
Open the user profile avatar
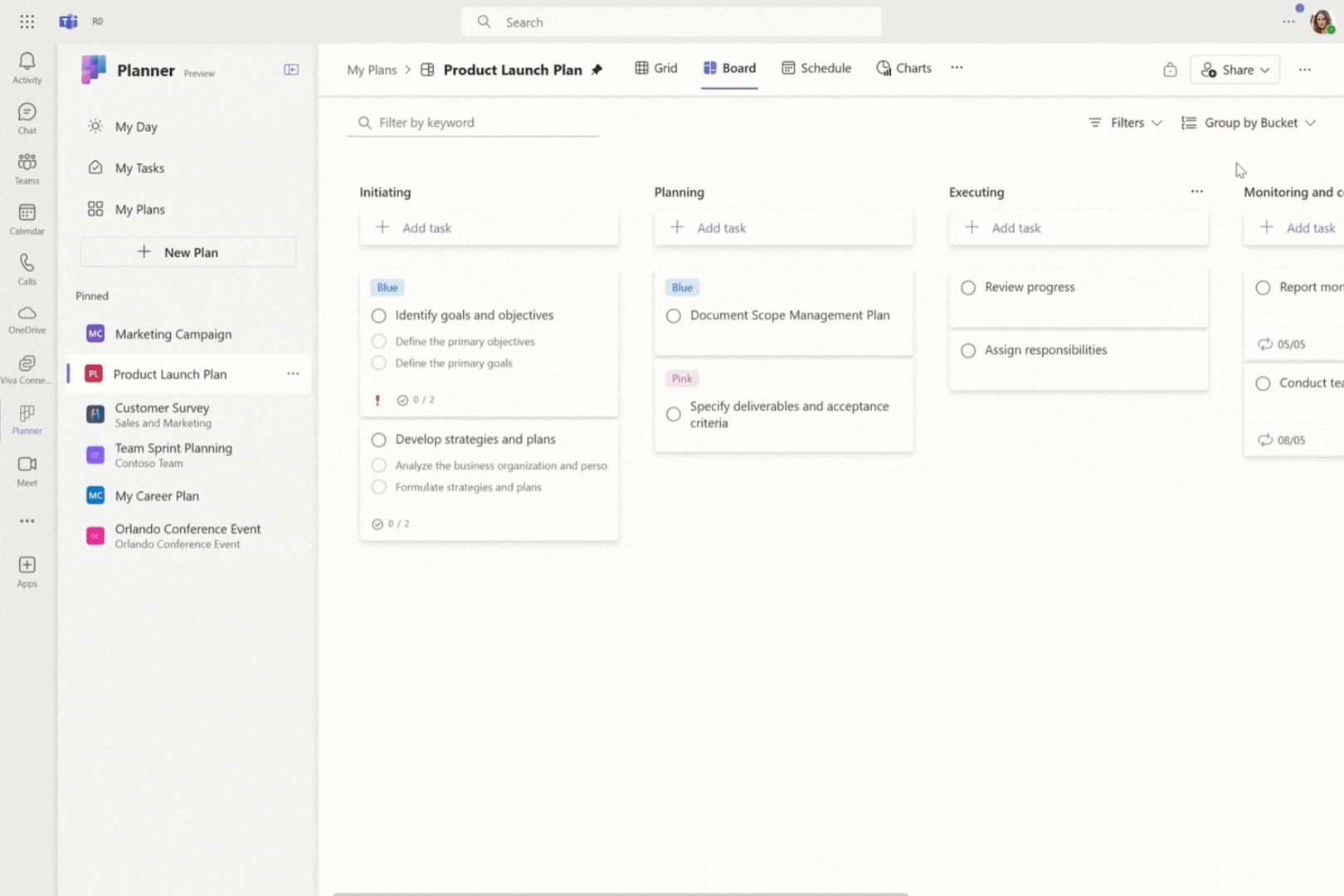1322,22
